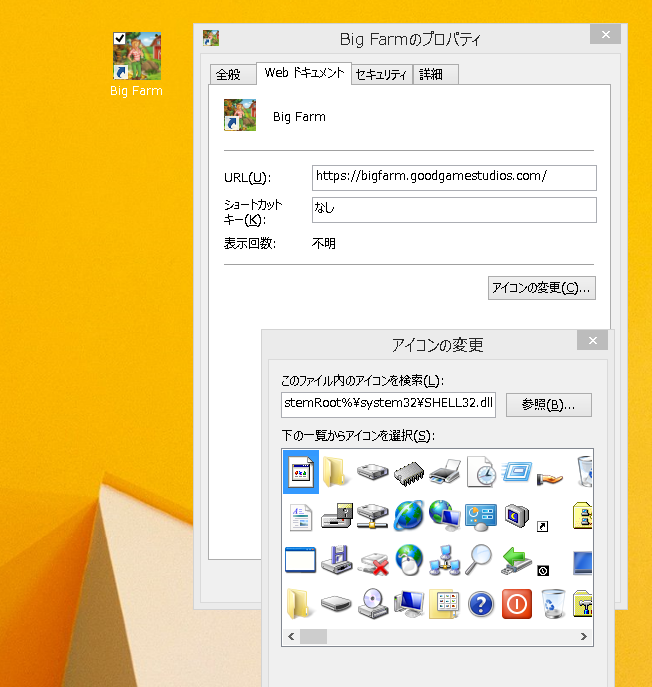Click the URL input field
The width and height of the screenshot is (652, 687).
coord(454,177)
